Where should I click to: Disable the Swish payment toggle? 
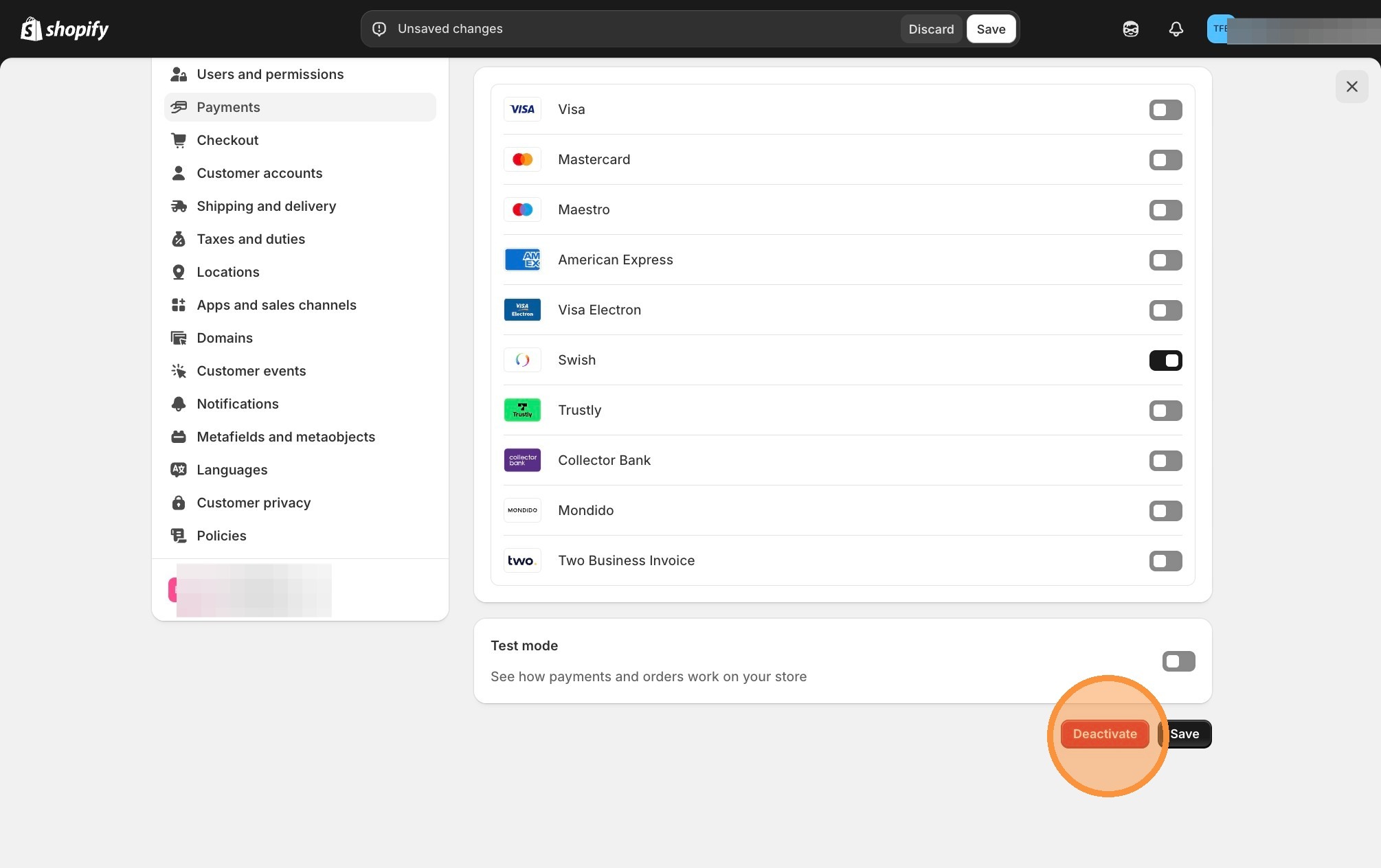click(x=1165, y=361)
